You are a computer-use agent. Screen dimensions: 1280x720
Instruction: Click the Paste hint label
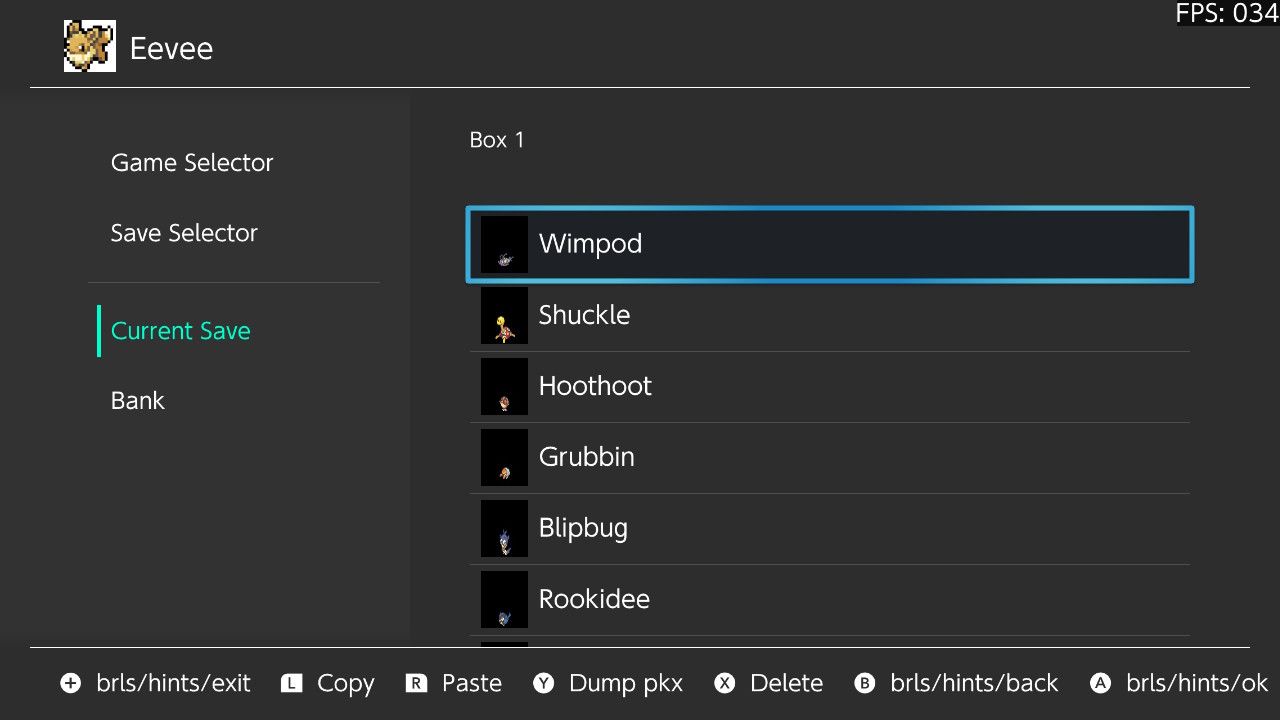click(x=472, y=683)
